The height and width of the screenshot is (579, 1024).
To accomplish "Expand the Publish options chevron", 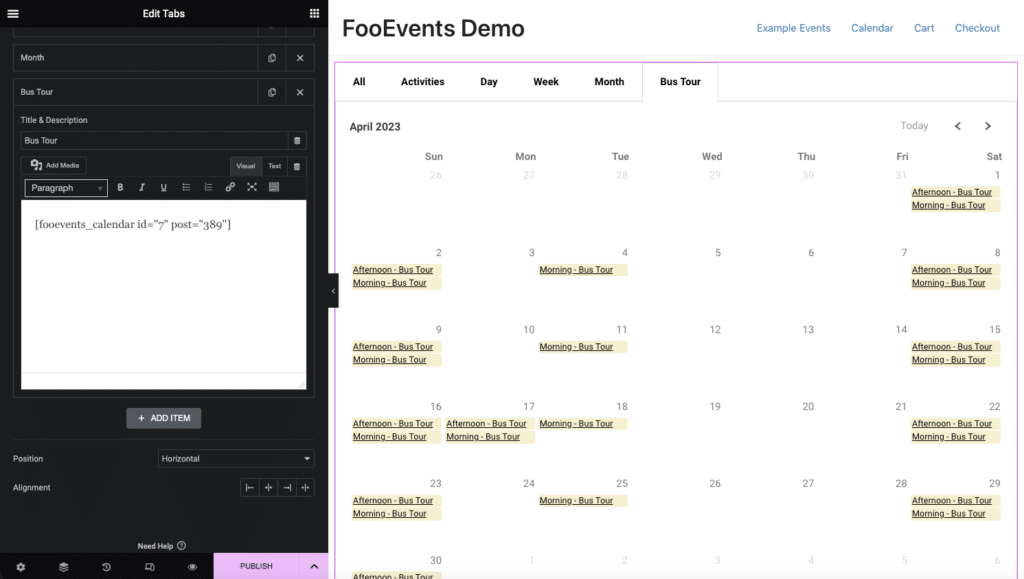I will coord(313,566).
